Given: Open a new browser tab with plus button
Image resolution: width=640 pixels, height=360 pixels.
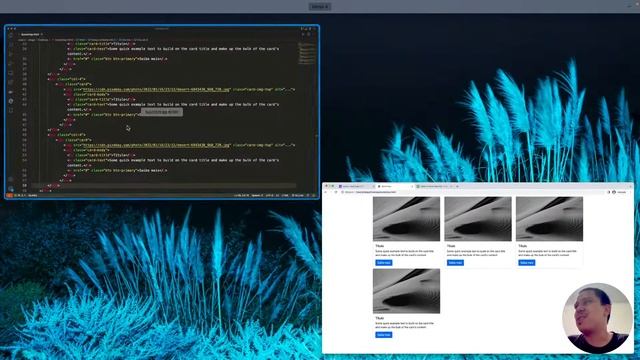Looking at the screenshot, I should [457, 186].
